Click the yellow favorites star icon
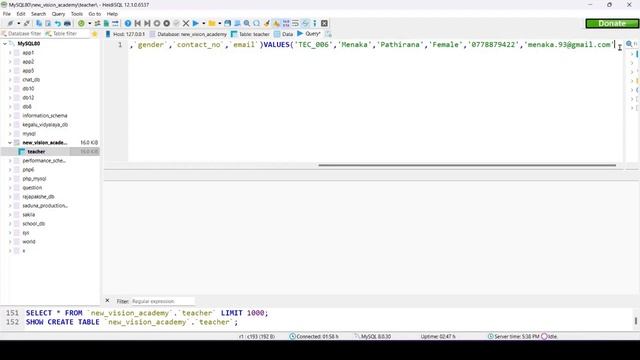The width and height of the screenshot is (640, 360). 95,34
